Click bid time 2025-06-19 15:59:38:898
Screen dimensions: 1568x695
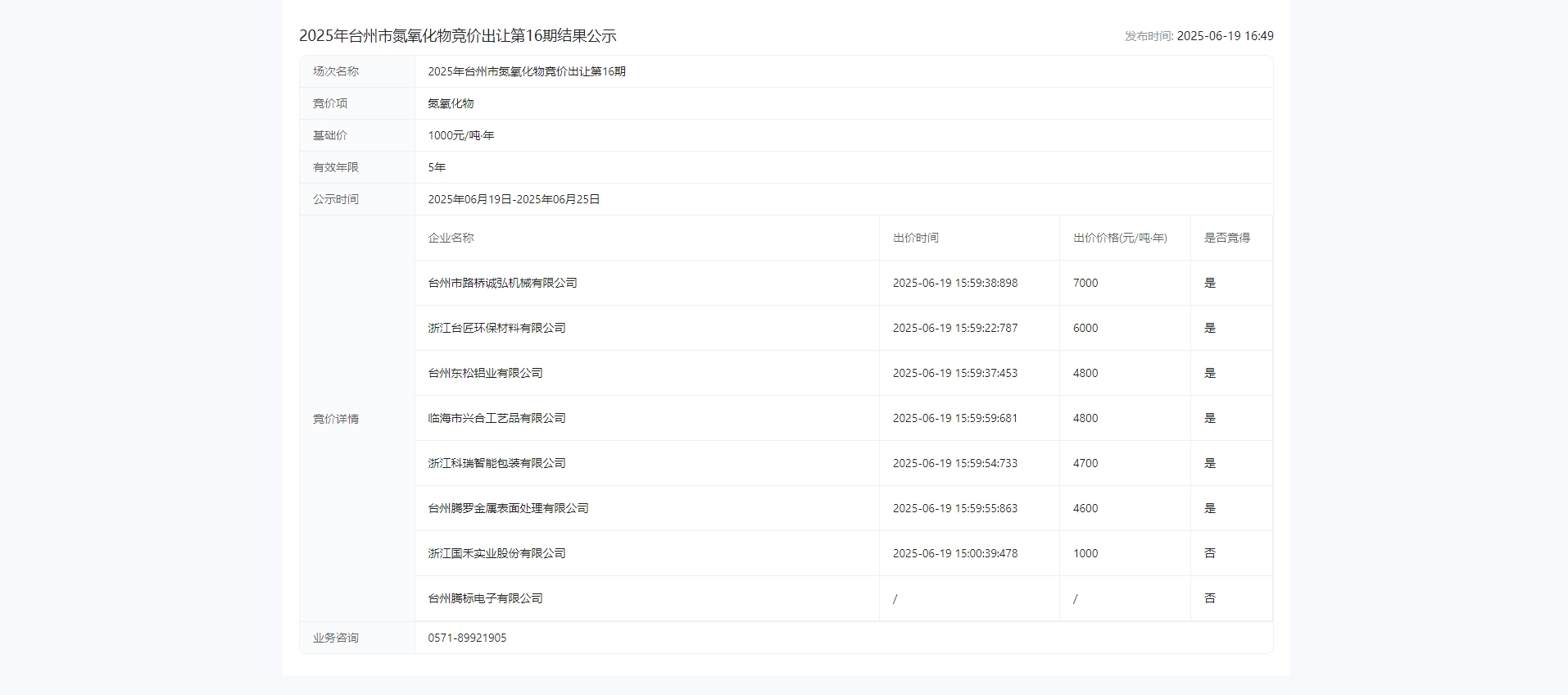click(x=955, y=283)
